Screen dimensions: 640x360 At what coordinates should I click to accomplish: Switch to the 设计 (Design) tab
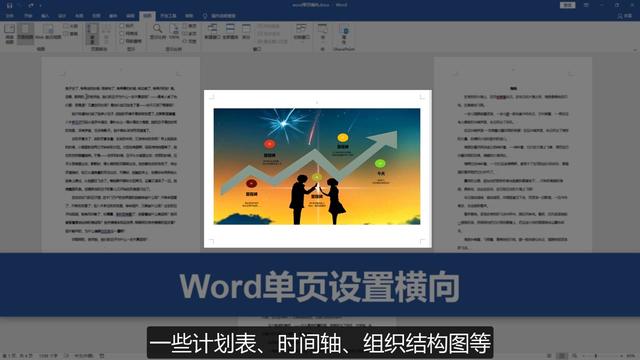click(62, 16)
